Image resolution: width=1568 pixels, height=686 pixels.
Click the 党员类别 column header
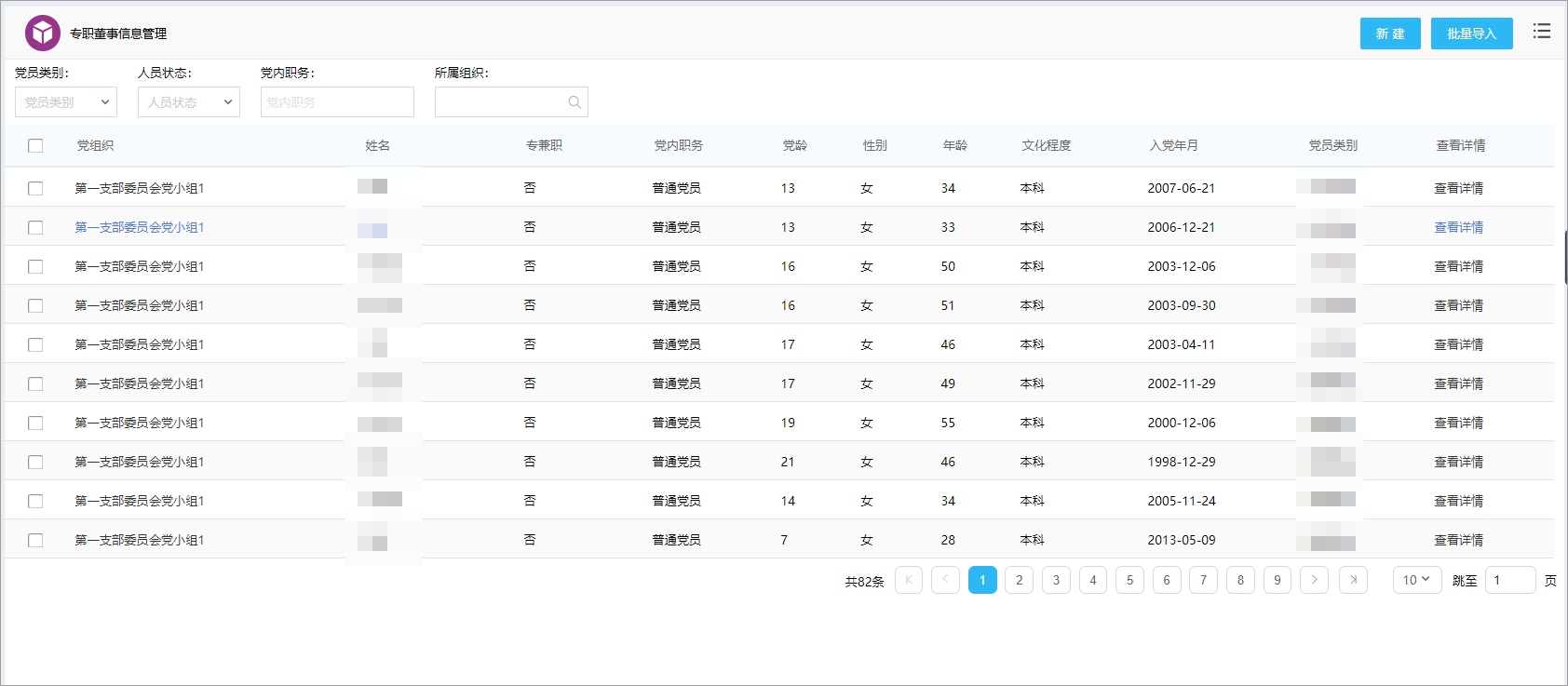(x=1333, y=145)
